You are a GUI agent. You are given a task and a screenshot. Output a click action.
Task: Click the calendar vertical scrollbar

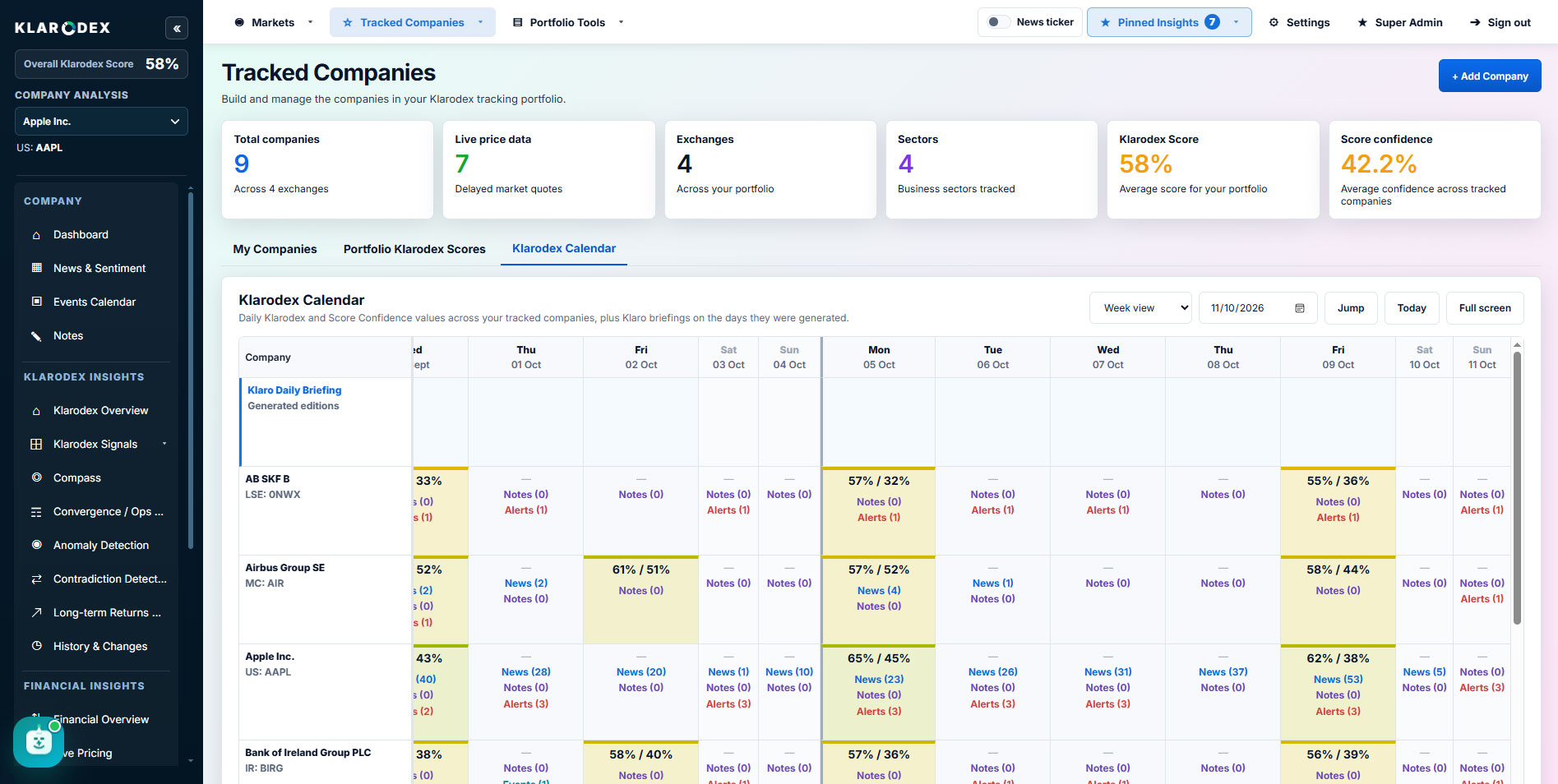click(1517, 488)
